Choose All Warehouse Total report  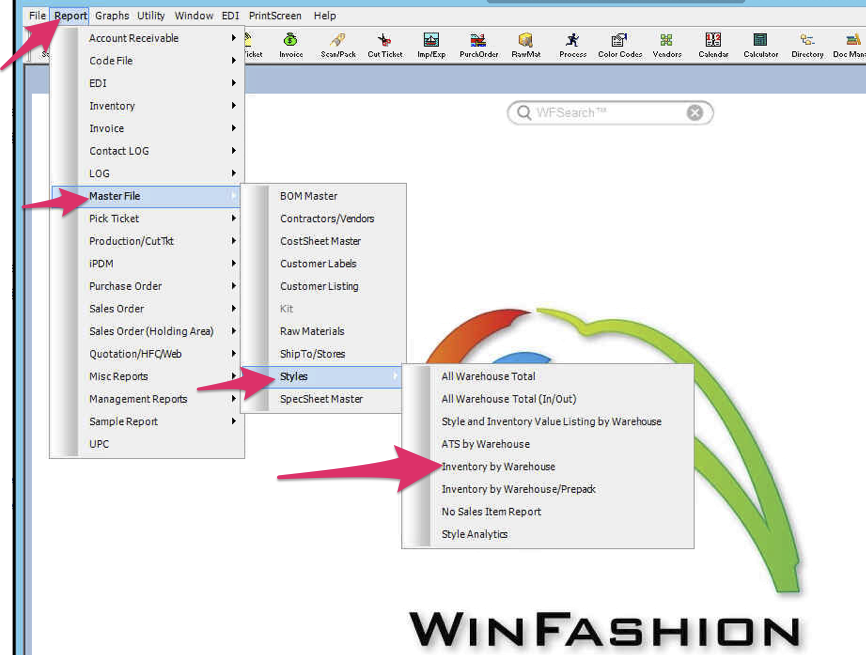coord(548,377)
